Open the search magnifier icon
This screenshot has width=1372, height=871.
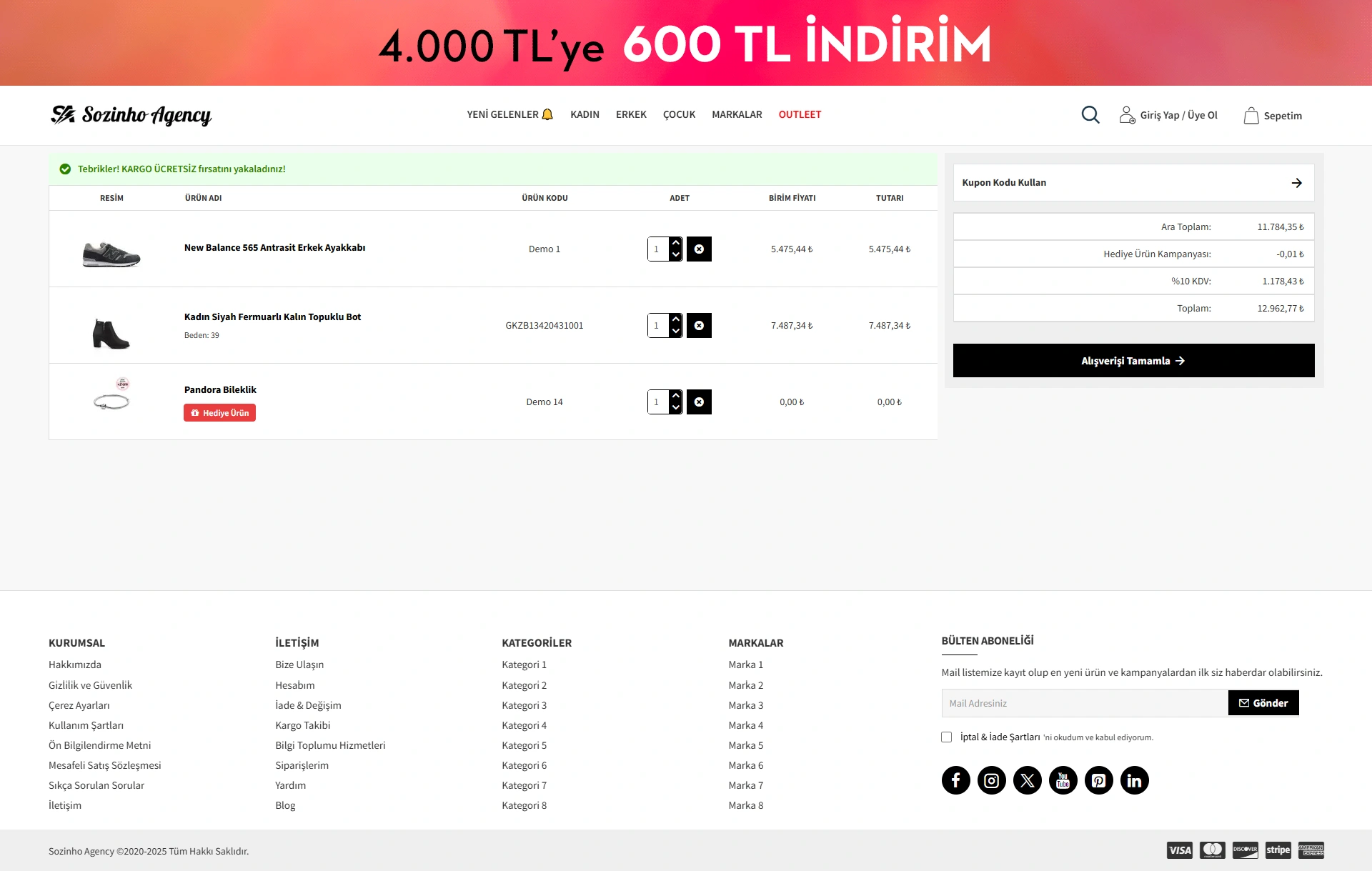pos(1090,114)
